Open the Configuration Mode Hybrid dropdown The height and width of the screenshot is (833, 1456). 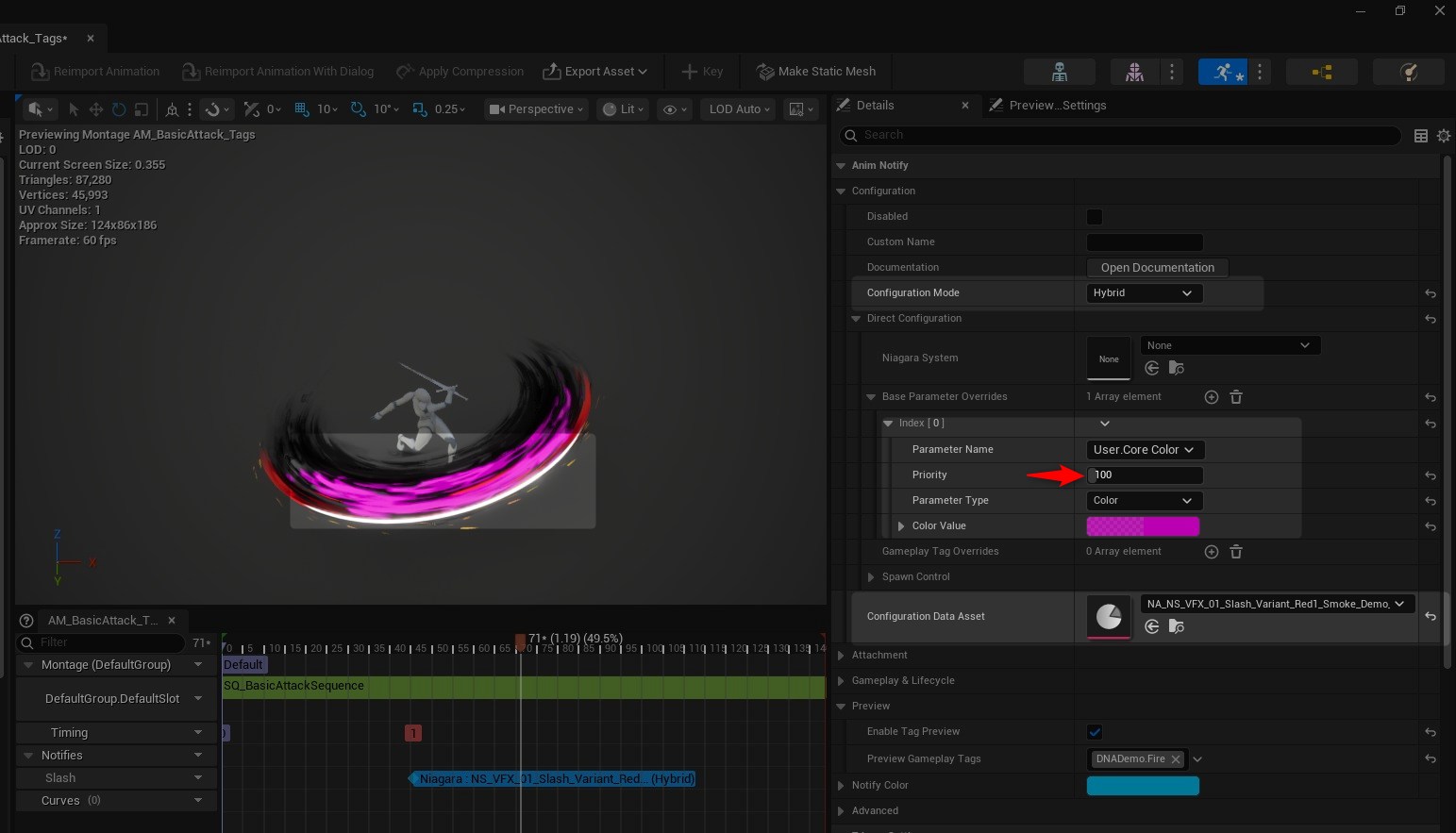tap(1144, 293)
